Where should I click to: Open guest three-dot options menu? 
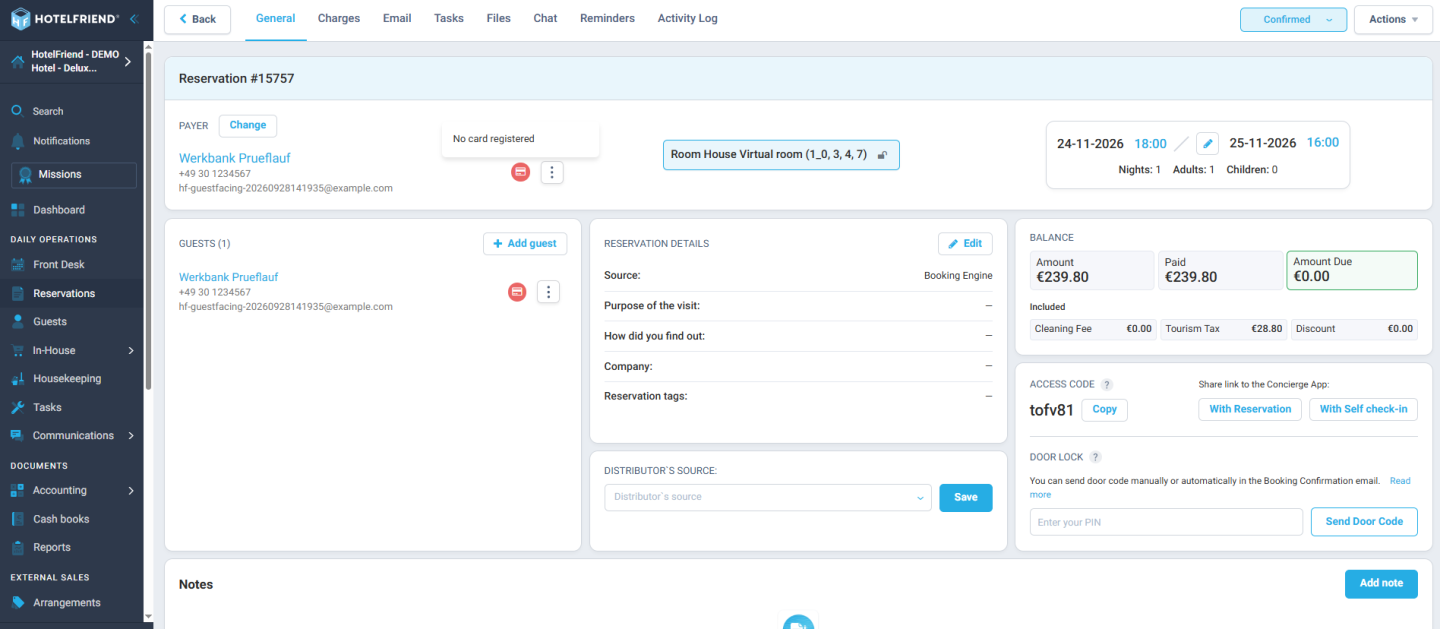548,292
